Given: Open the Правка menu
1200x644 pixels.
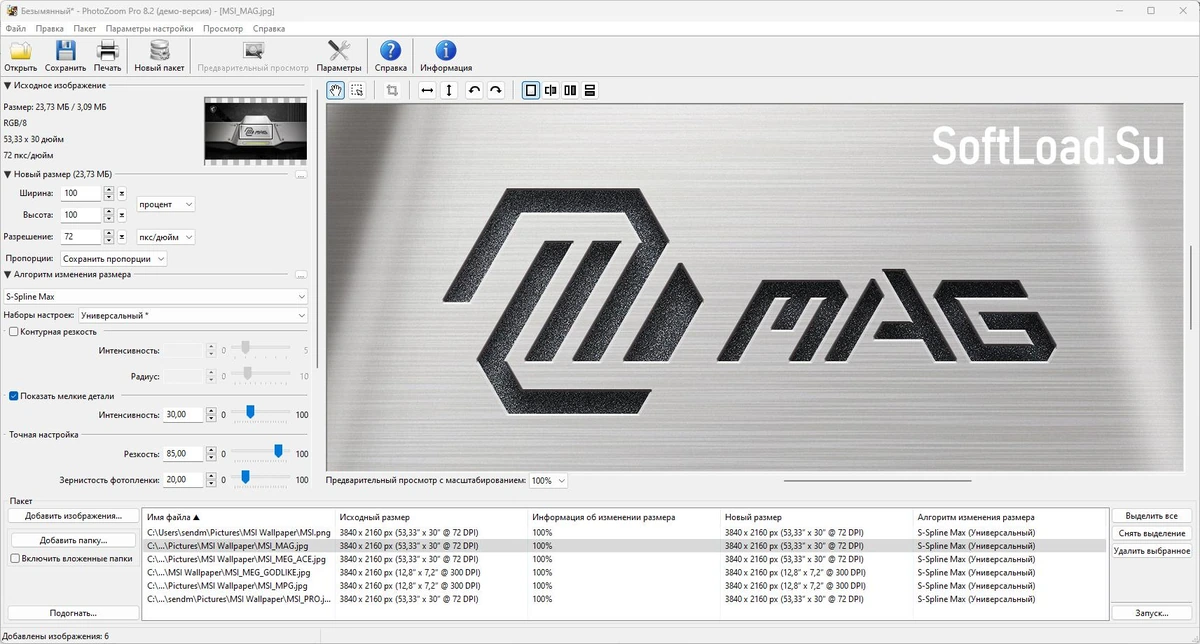Looking at the screenshot, I should tap(50, 29).
